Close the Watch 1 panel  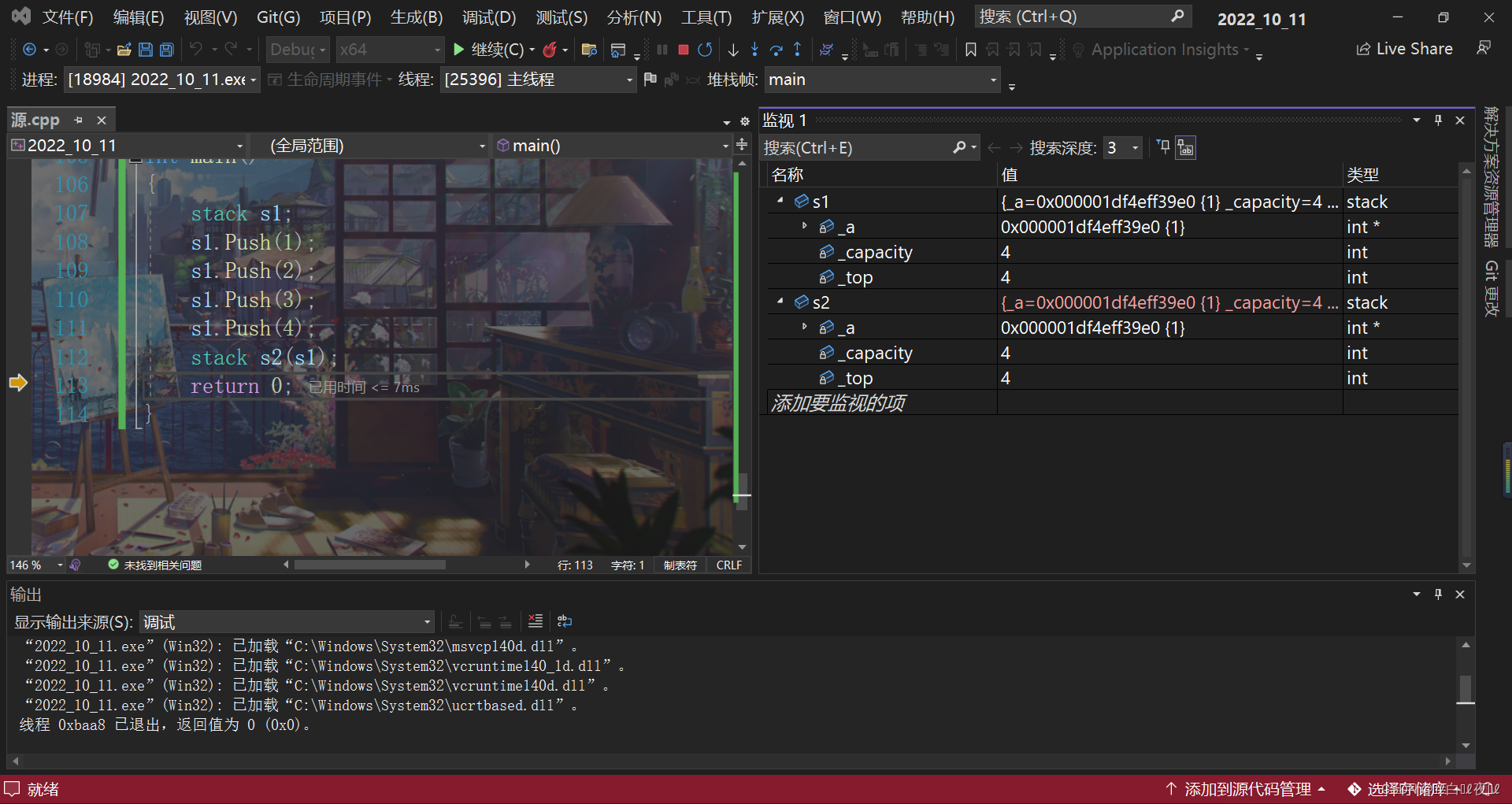coord(1460,120)
